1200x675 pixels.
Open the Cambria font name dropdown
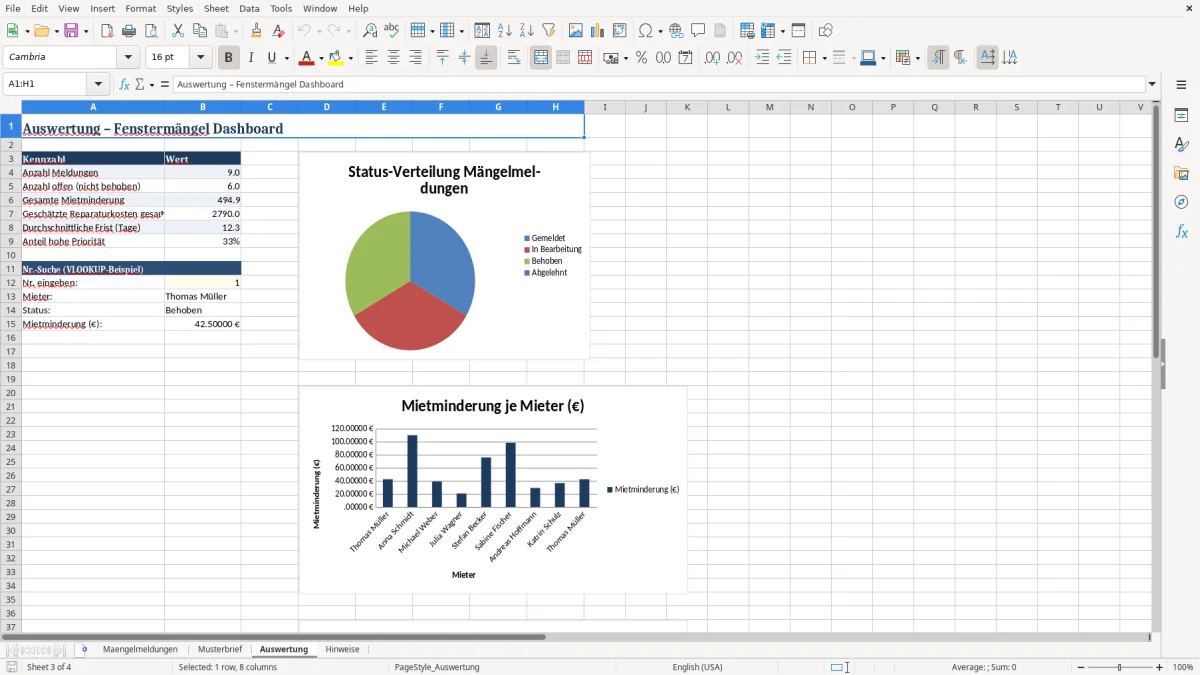[128, 58]
